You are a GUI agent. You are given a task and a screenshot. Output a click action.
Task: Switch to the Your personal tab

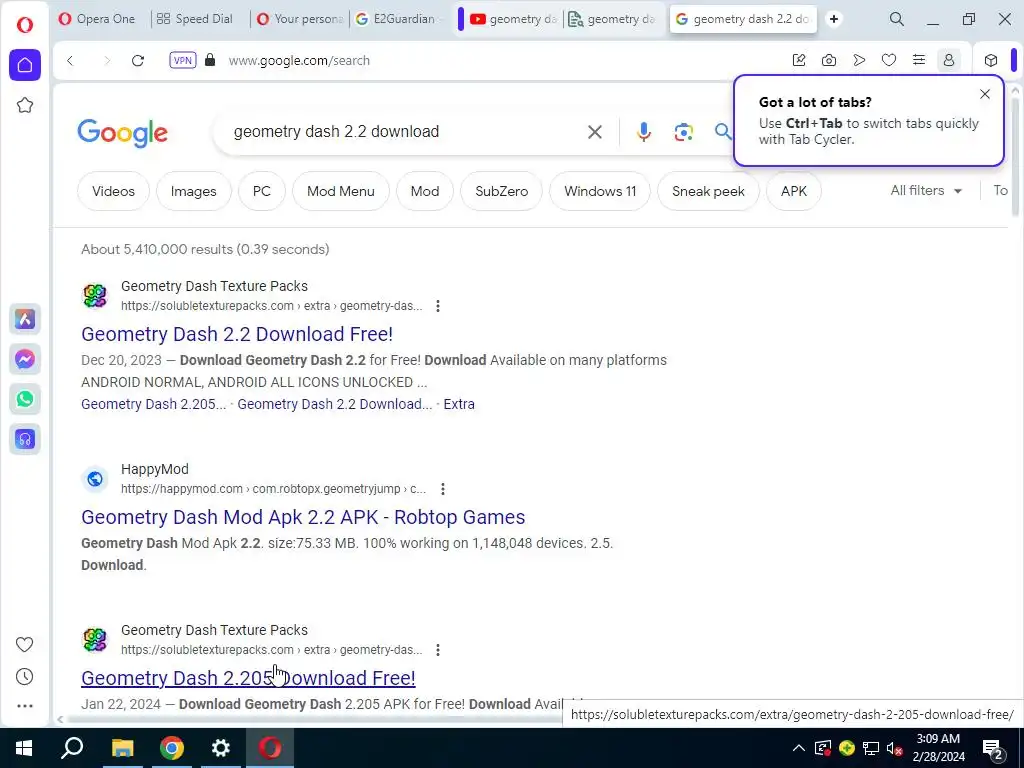300,19
